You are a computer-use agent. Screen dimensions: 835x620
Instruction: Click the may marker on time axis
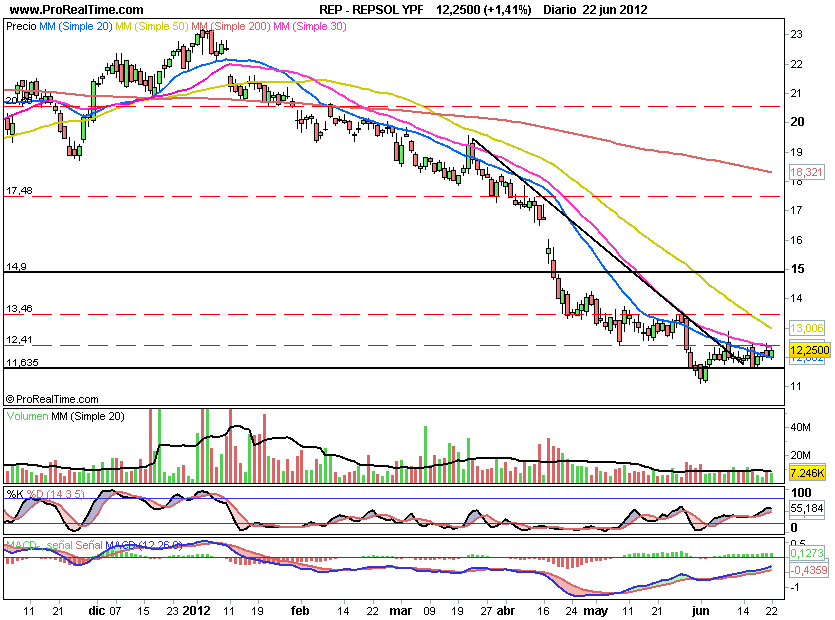click(x=596, y=610)
